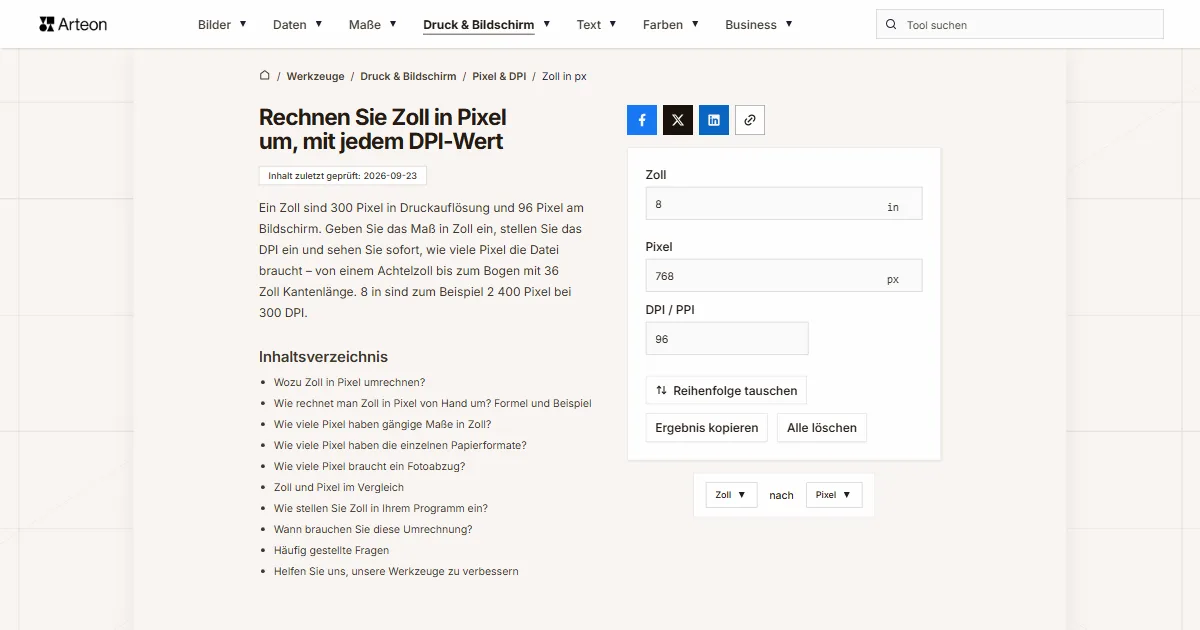
Task: Jump to Fotoabzug pixel section
Action: click(x=370, y=466)
